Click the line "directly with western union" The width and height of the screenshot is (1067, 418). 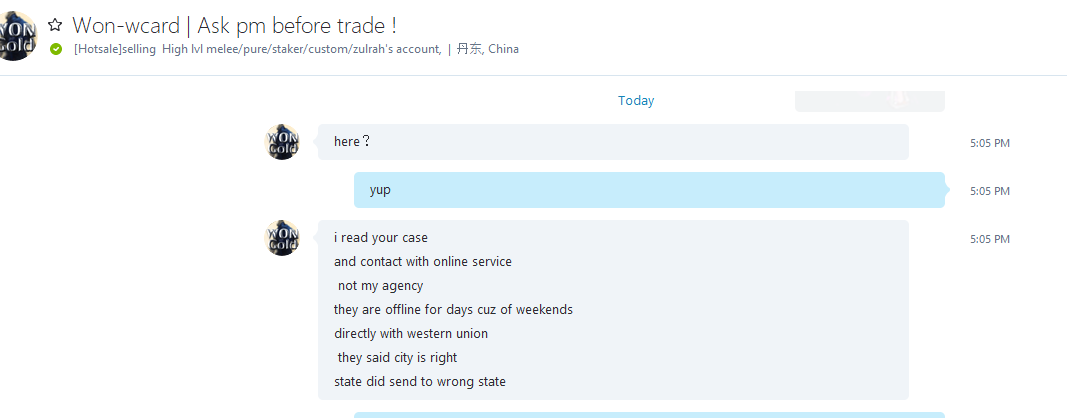[x=411, y=334]
